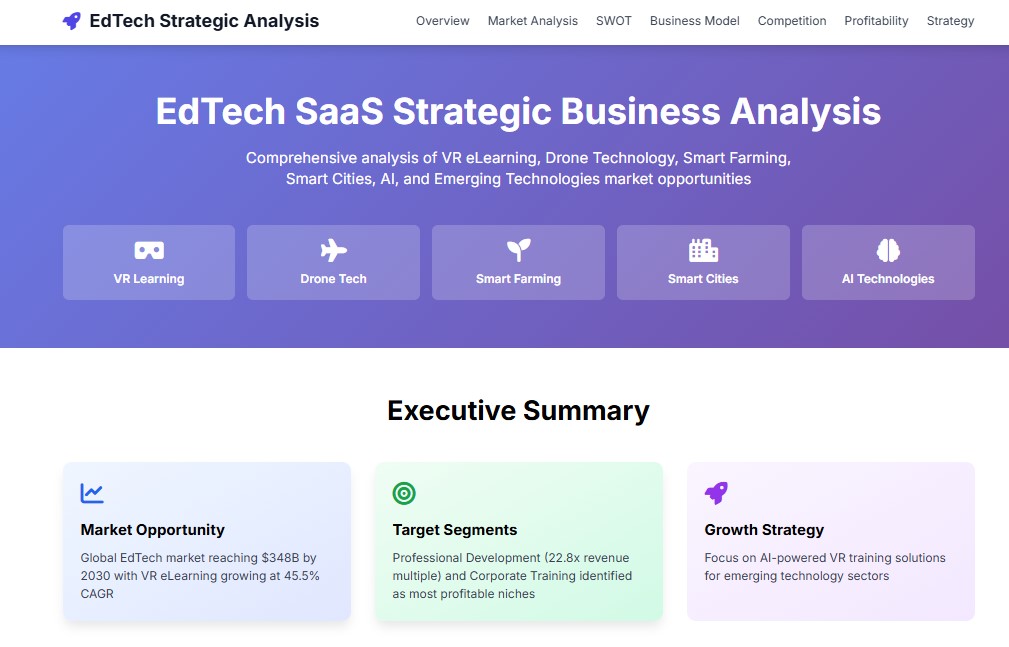Click the rocket logo icon in header
Viewport: 1009px width, 647px height.
click(x=71, y=21)
